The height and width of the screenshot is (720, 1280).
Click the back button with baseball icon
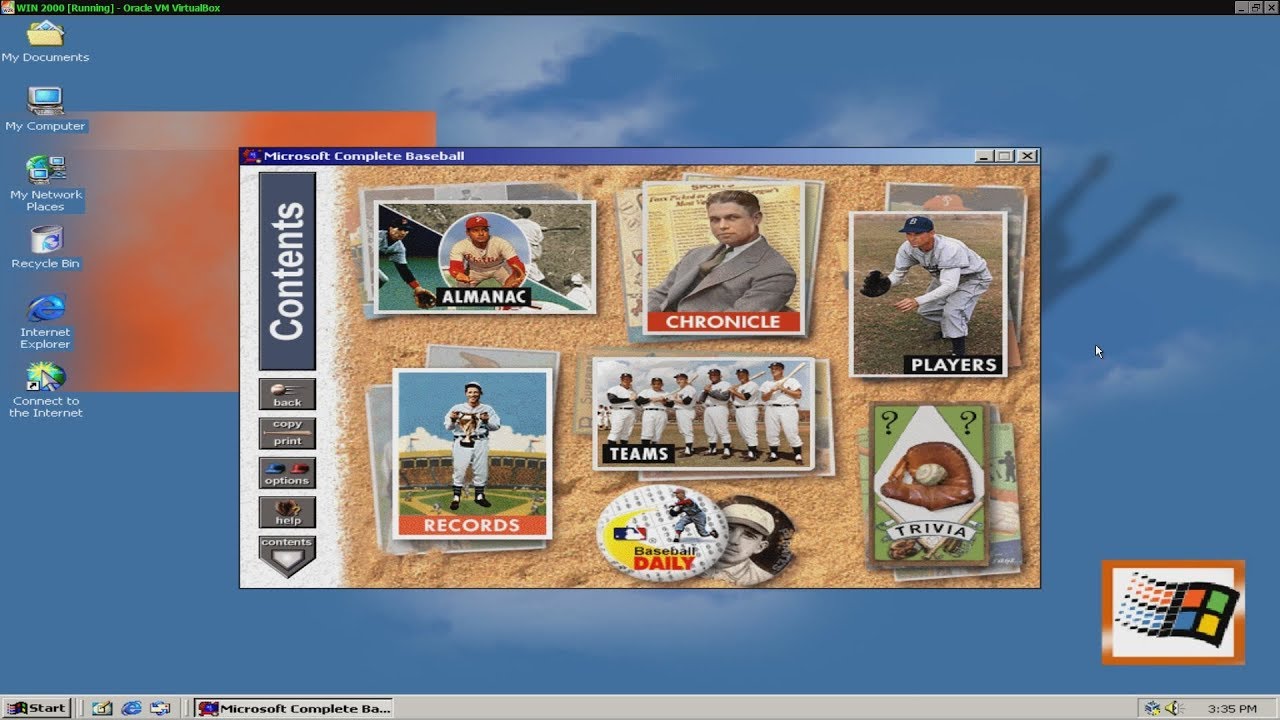click(x=287, y=394)
